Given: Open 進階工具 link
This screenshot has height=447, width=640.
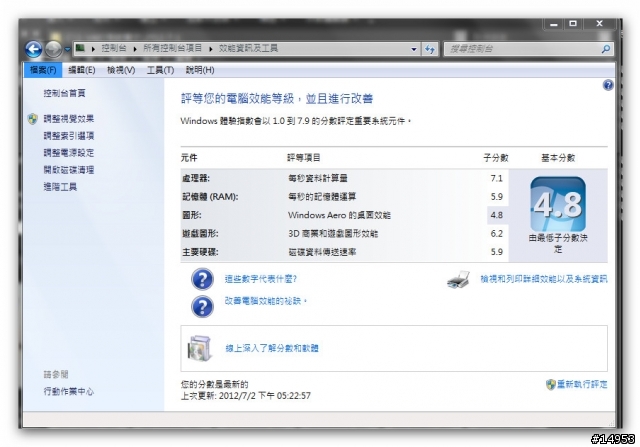Looking at the screenshot, I should 60,187.
